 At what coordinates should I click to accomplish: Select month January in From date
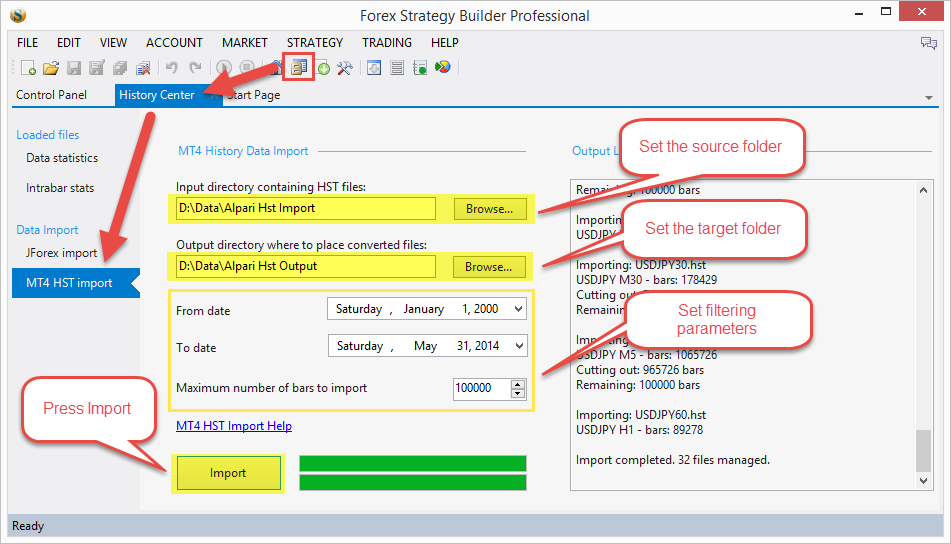click(x=423, y=309)
